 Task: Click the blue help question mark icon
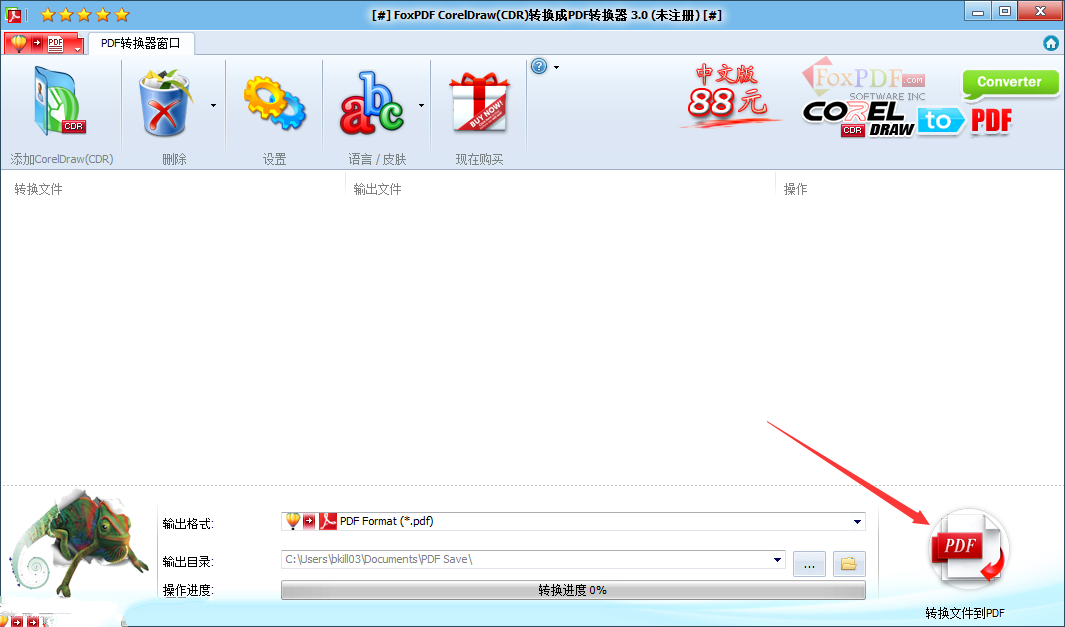(x=539, y=66)
